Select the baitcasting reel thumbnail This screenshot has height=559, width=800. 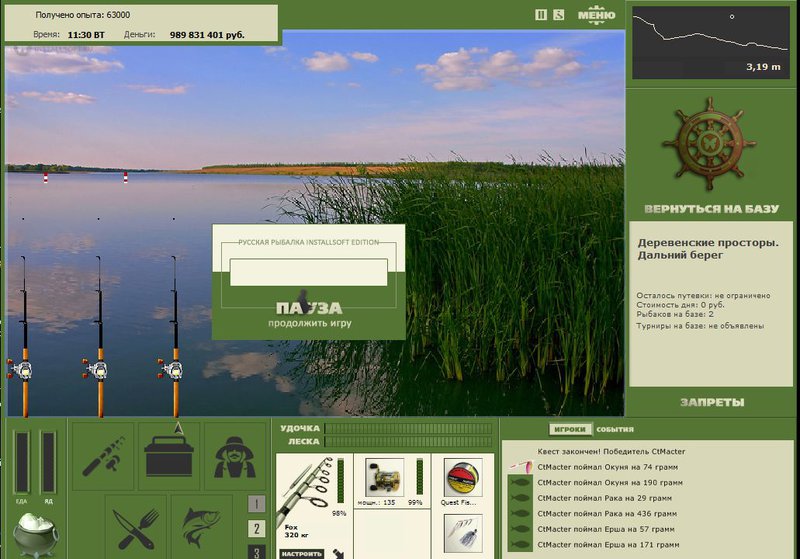pyautogui.click(x=384, y=478)
